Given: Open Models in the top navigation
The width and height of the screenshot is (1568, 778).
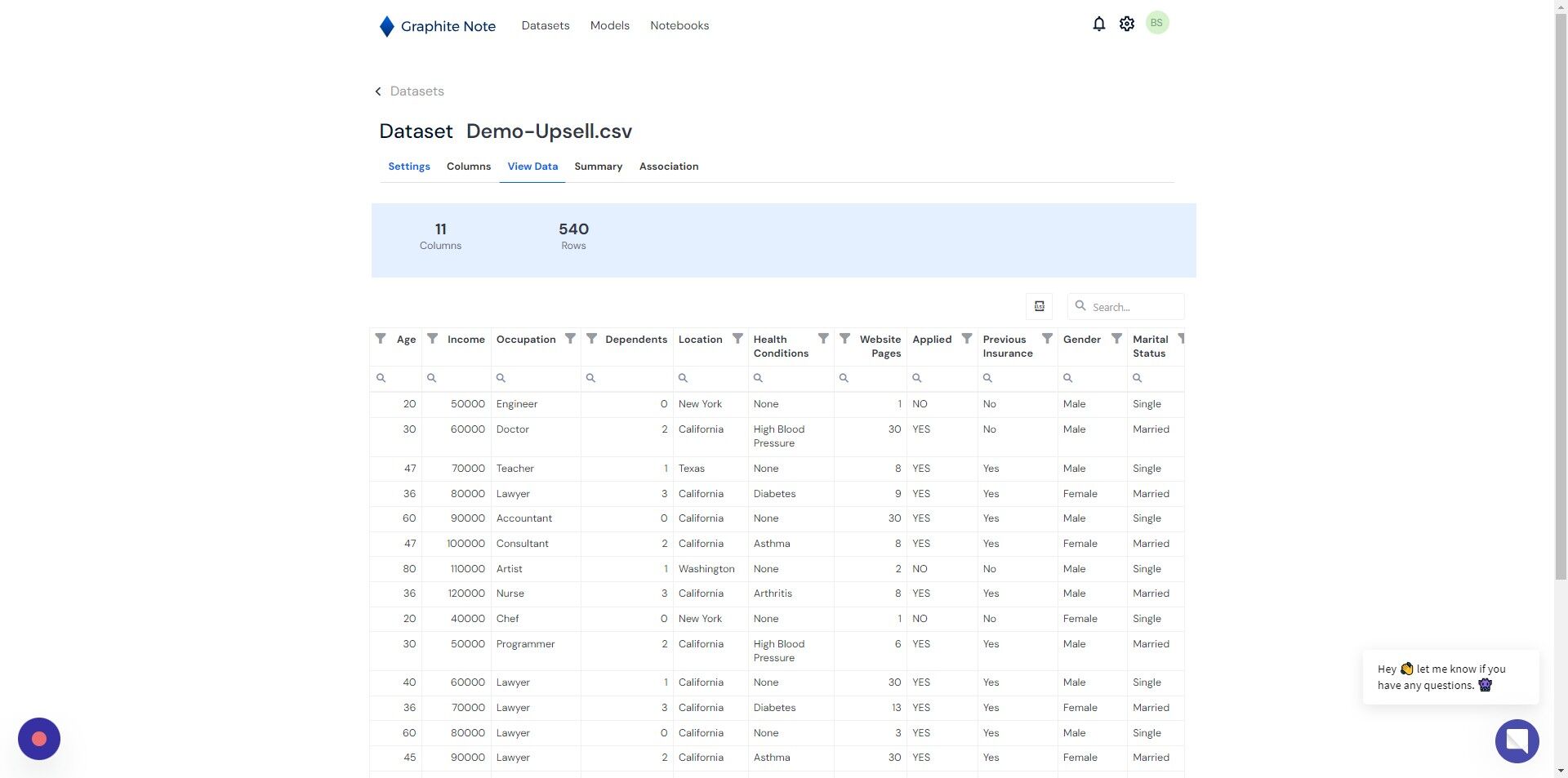Looking at the screenshot, I should [610, 25].
